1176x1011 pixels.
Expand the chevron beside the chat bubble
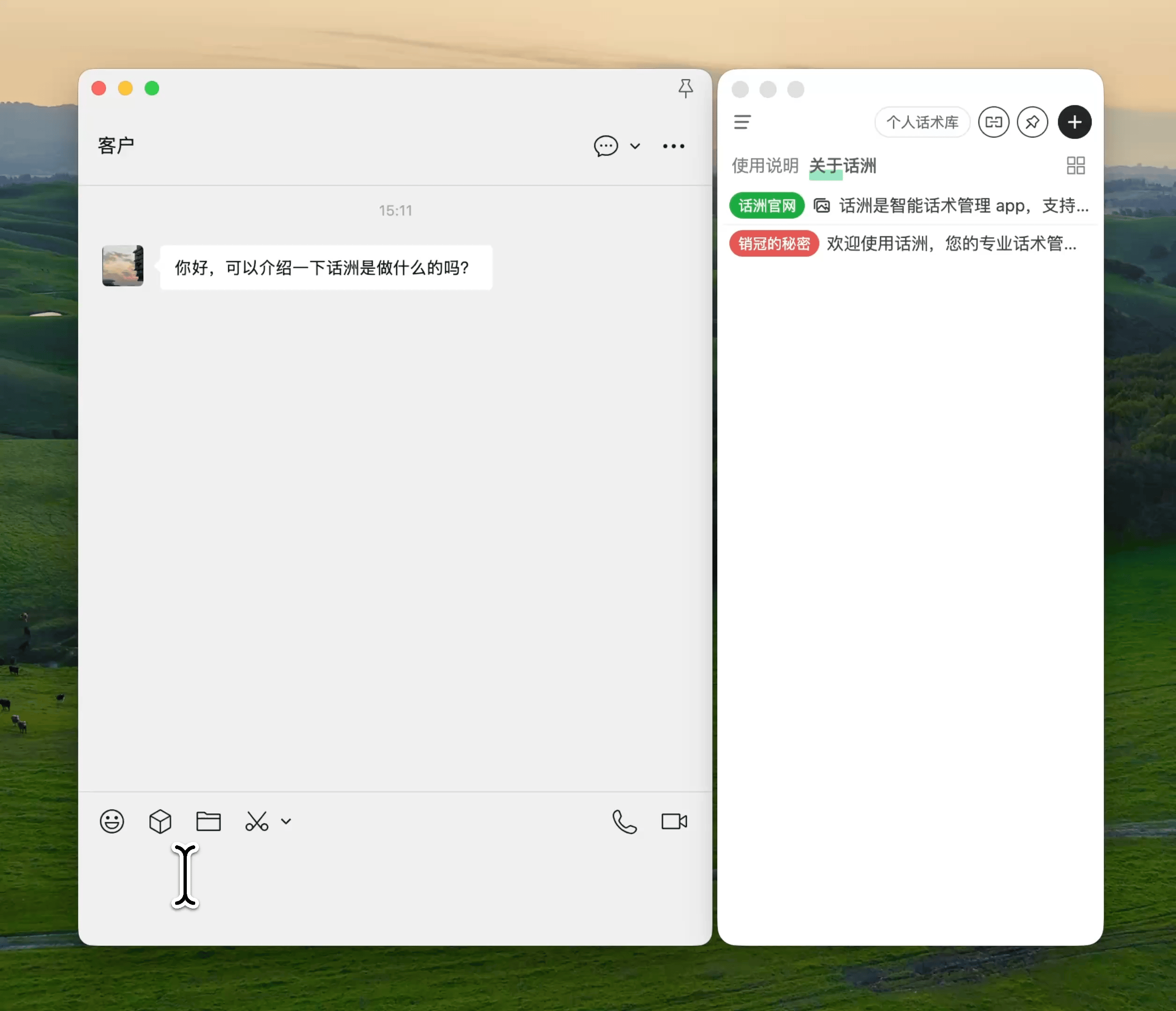pos(635,146)
